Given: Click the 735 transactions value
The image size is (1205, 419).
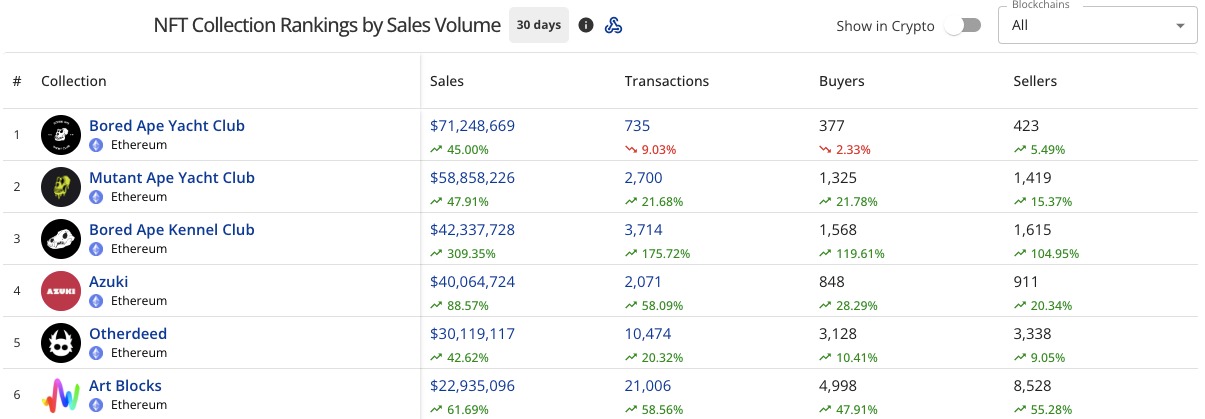Looking at the screenshot, I should 637,126.
